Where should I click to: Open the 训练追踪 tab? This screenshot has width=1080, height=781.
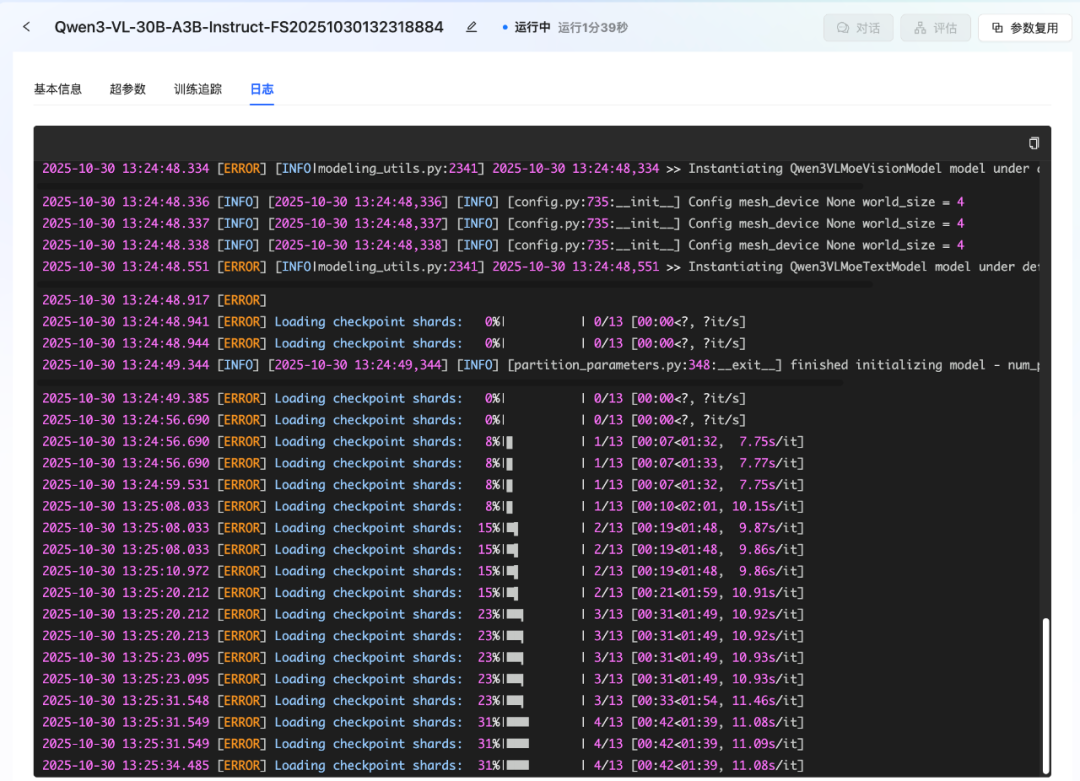198,89
